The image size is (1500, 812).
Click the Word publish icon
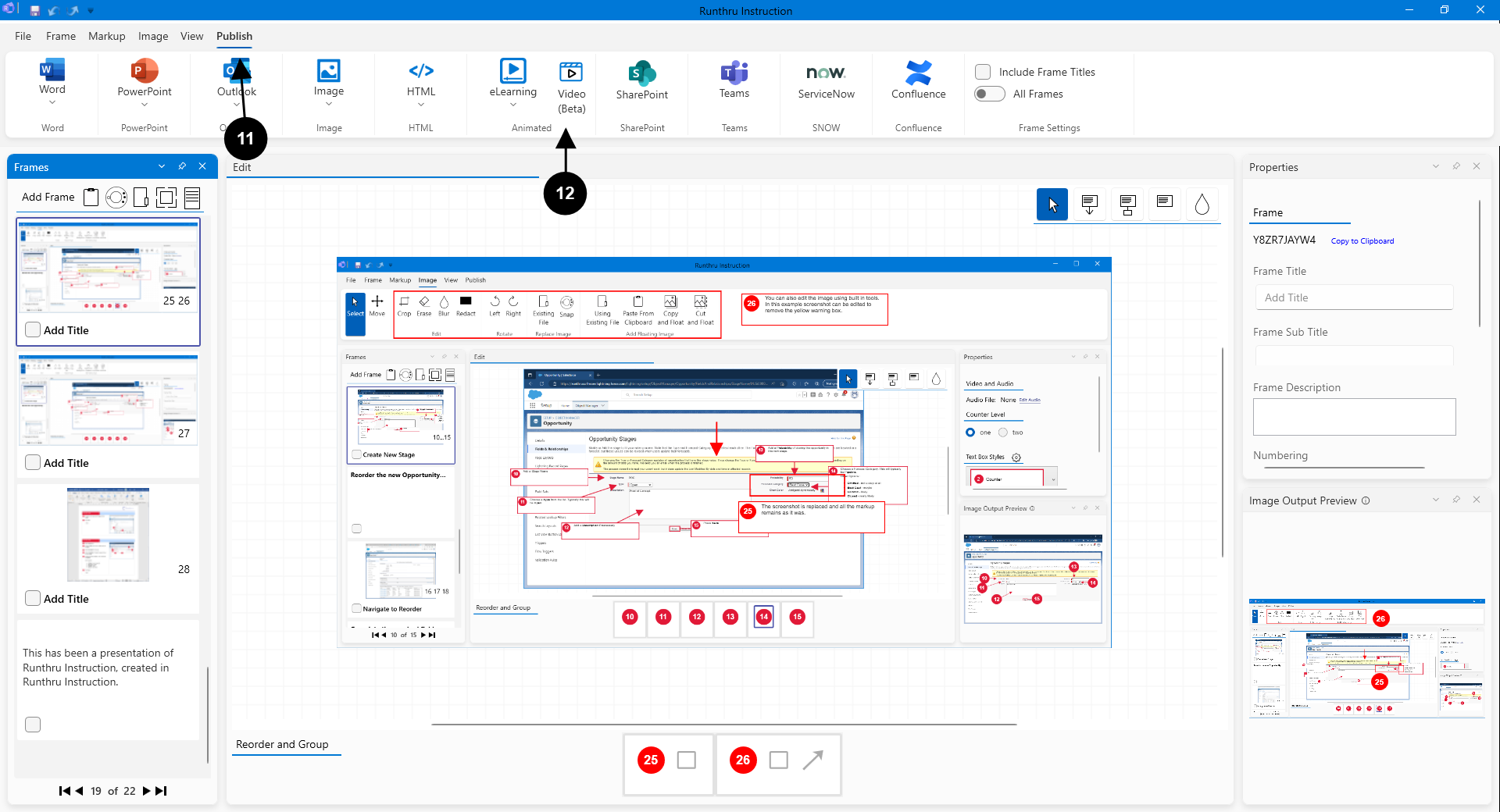[x=52, y=71]
